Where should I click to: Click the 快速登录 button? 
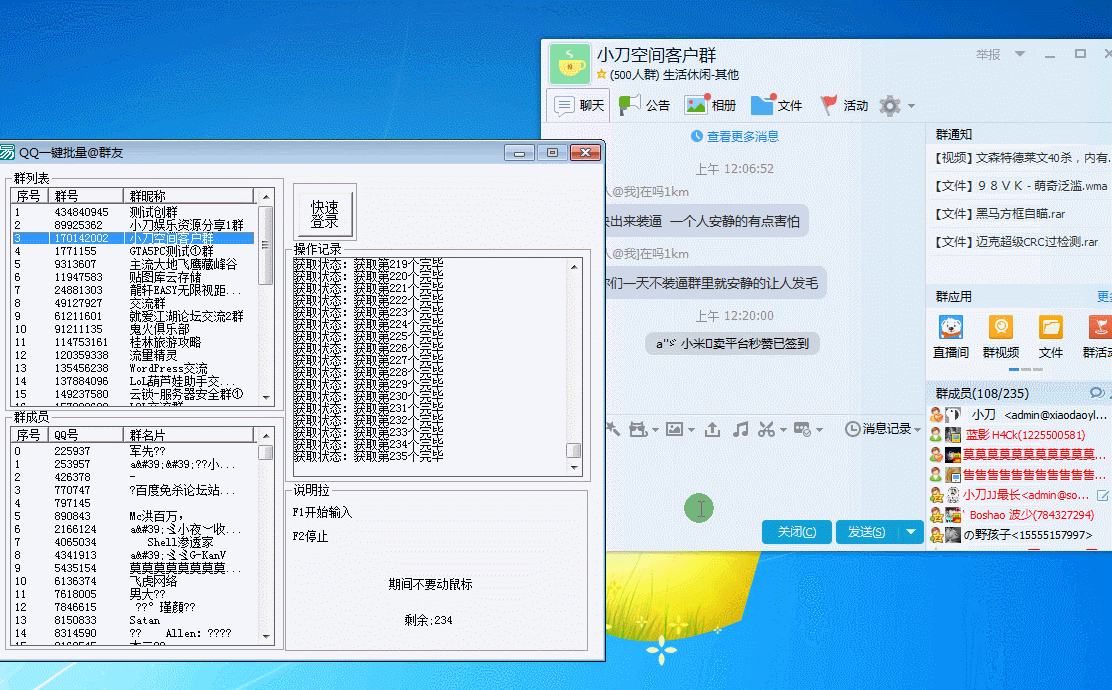324,213
